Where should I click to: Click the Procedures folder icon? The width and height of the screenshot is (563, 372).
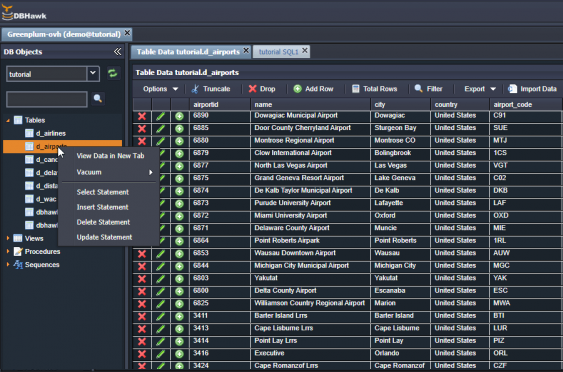(x=18, y=251)
